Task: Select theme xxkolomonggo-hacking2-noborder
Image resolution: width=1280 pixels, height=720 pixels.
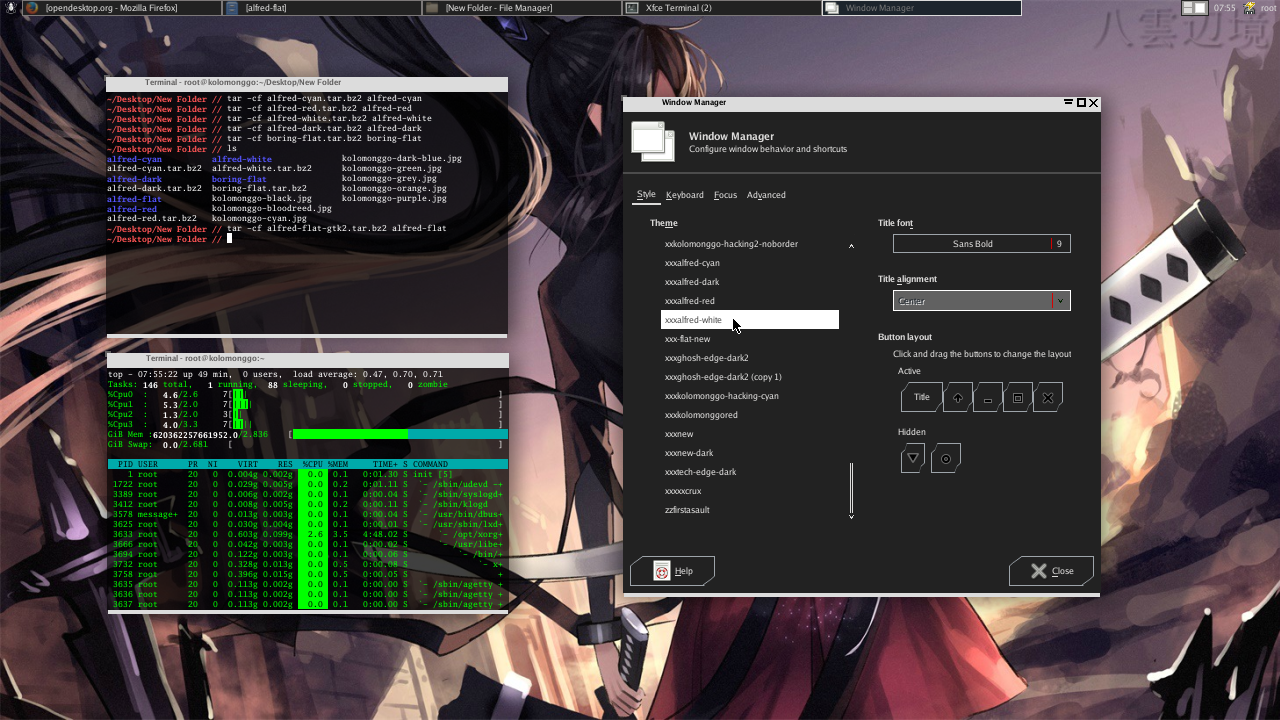Action: (750, 244)
